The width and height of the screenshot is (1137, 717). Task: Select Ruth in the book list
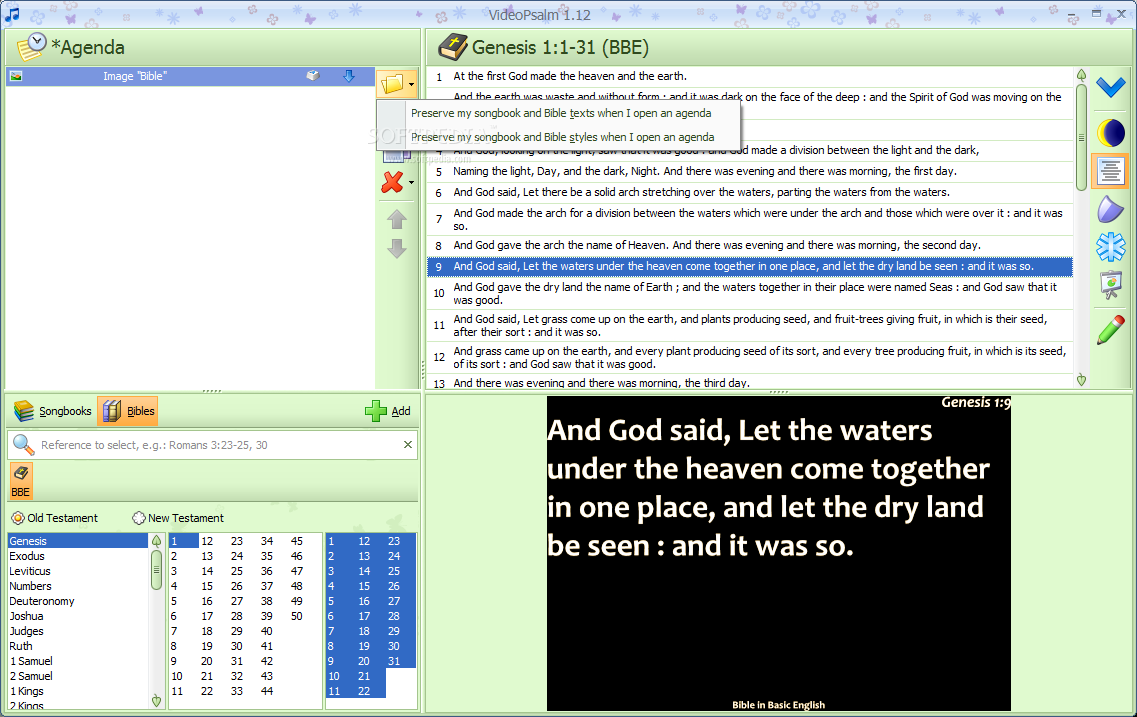78,646
